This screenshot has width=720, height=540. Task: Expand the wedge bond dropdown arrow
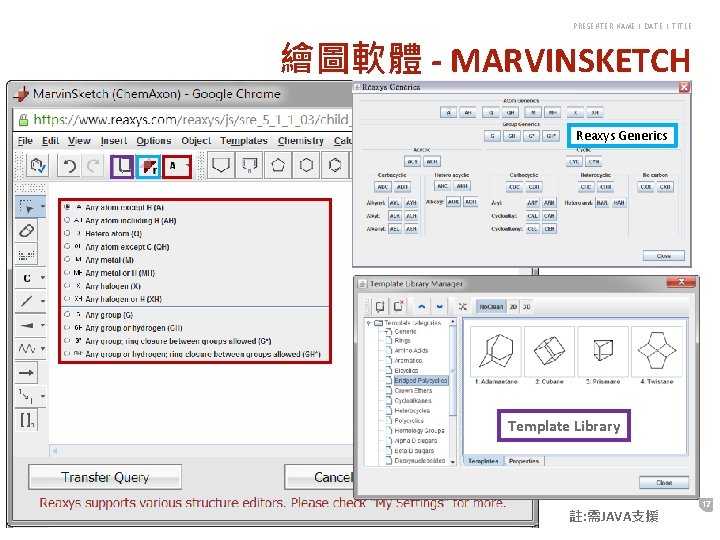(43, 325)
